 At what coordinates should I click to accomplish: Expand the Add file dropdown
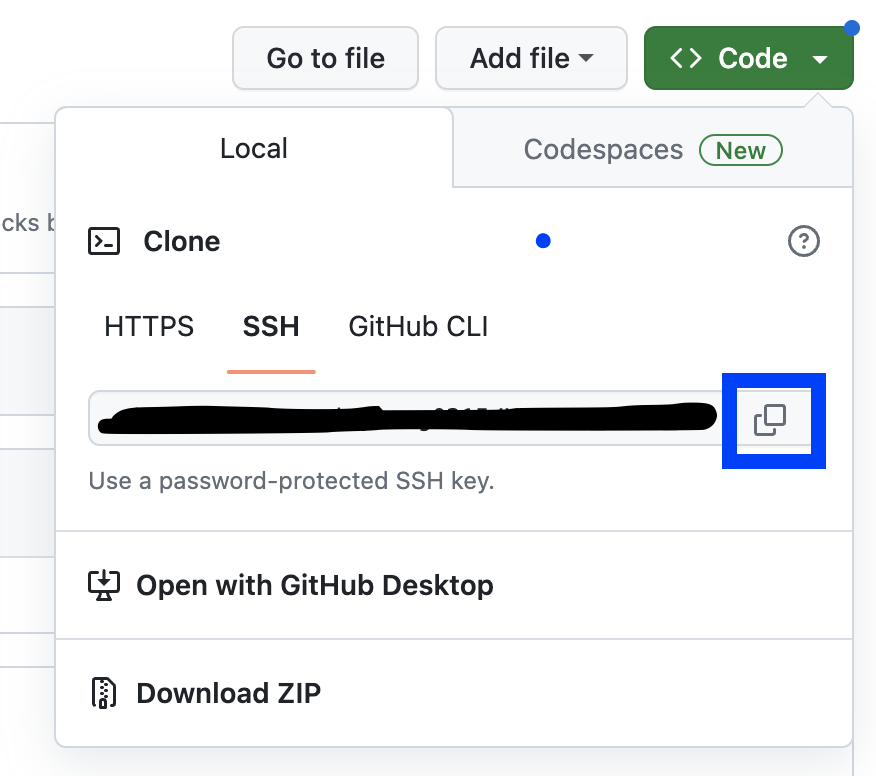531,58
